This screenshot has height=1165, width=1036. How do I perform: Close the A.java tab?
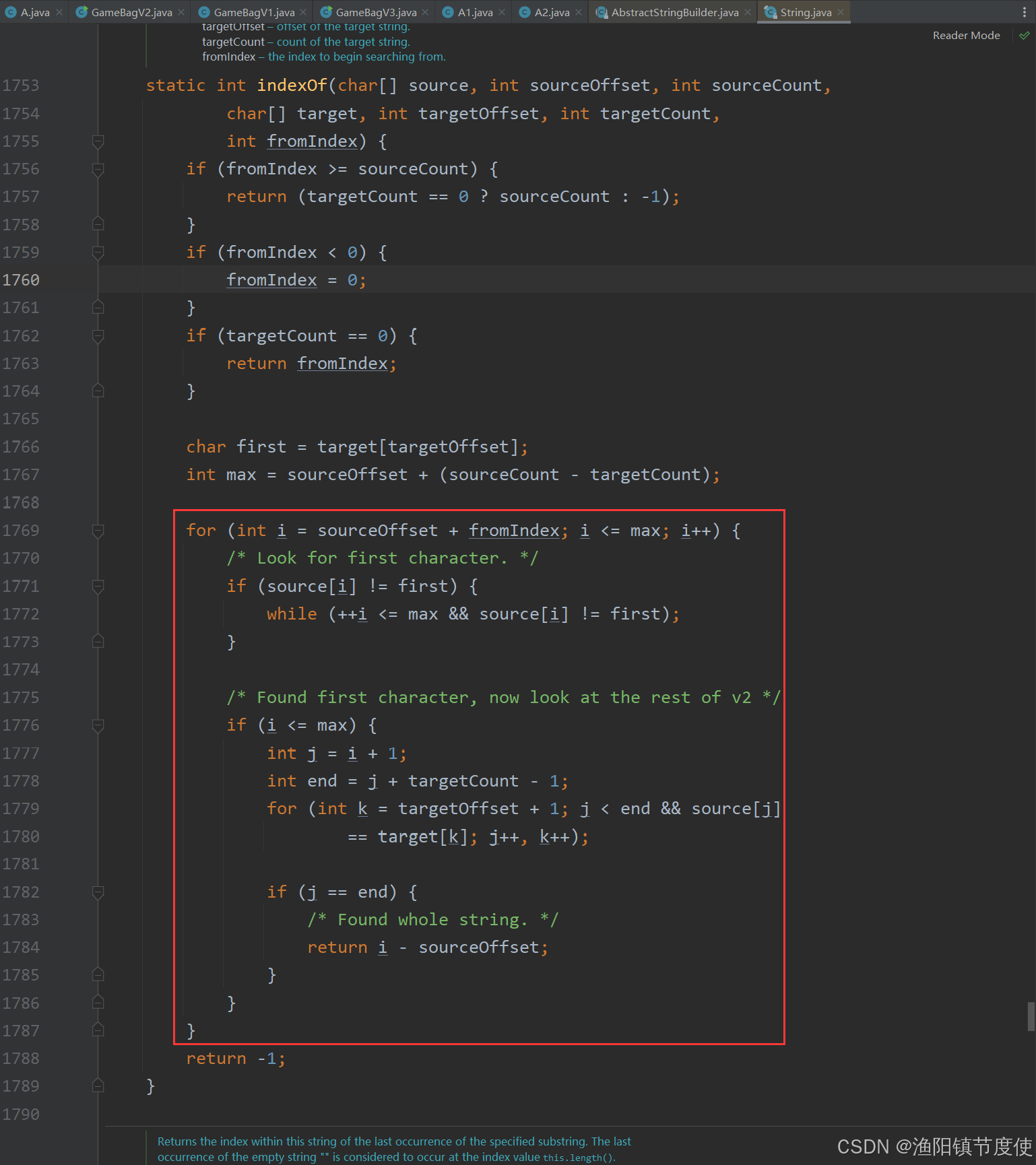pos(59,12)
